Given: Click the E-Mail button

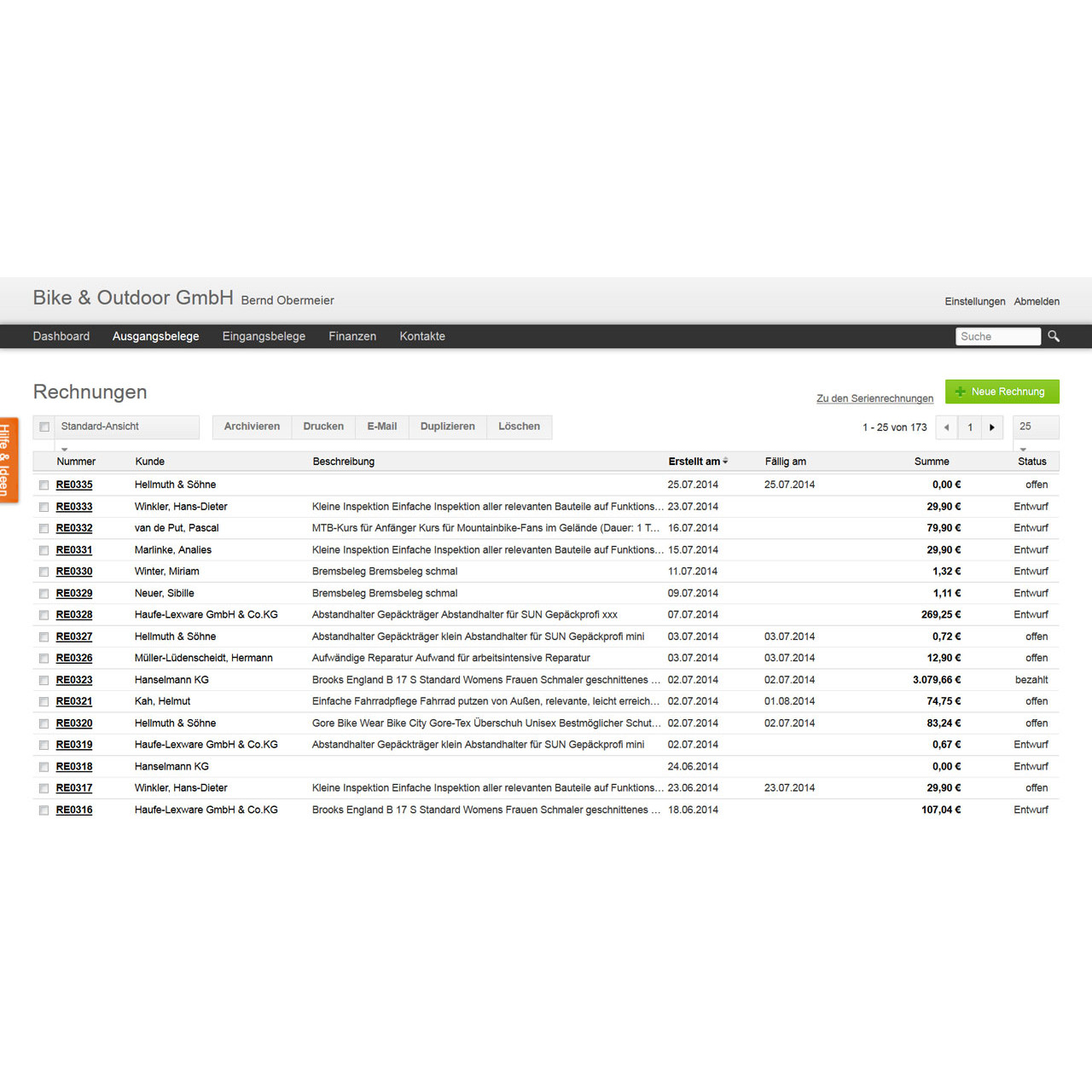Looking at the screenshot, I should 382,427.
